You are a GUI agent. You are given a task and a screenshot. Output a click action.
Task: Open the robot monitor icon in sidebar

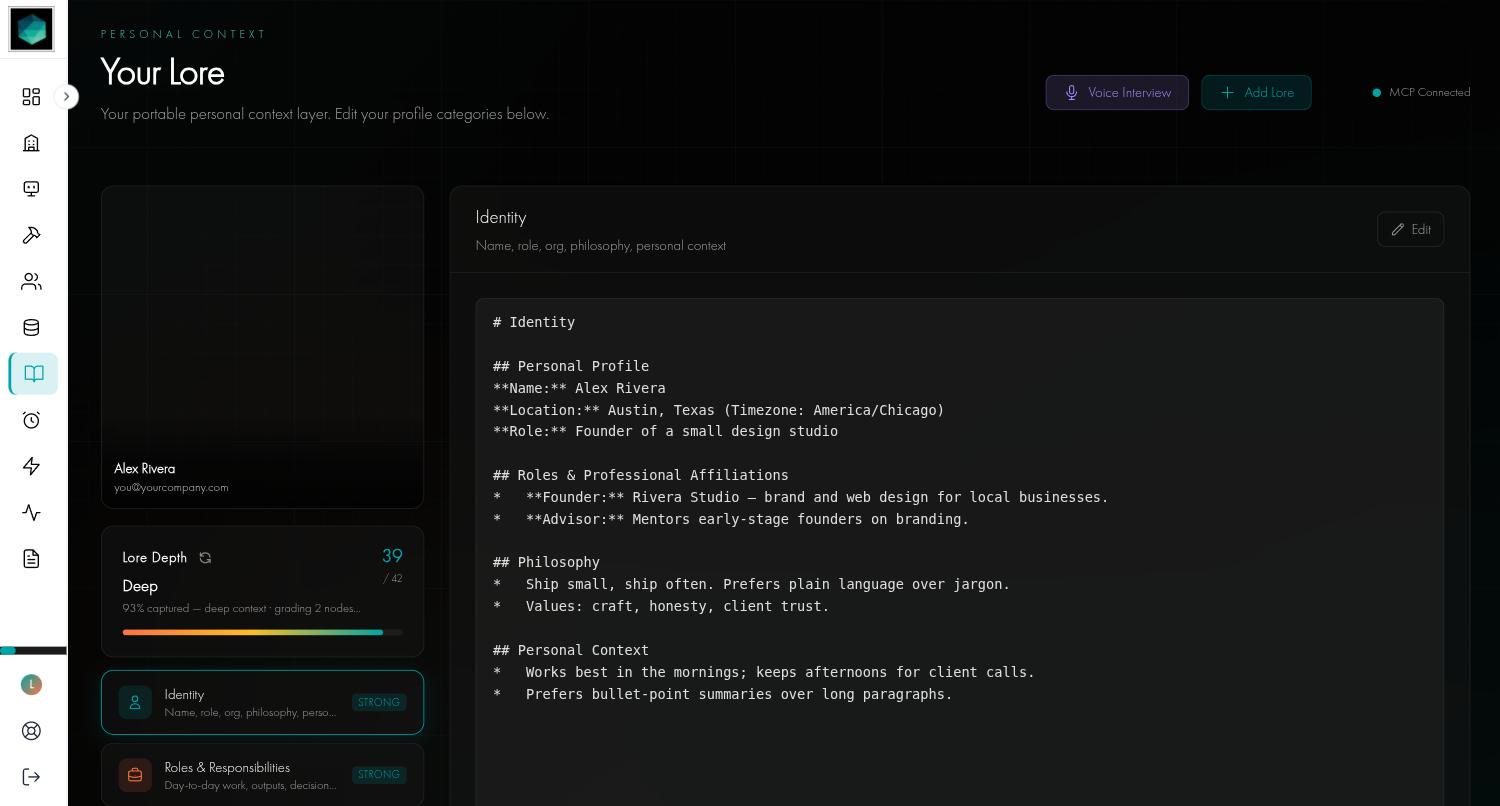31,189
